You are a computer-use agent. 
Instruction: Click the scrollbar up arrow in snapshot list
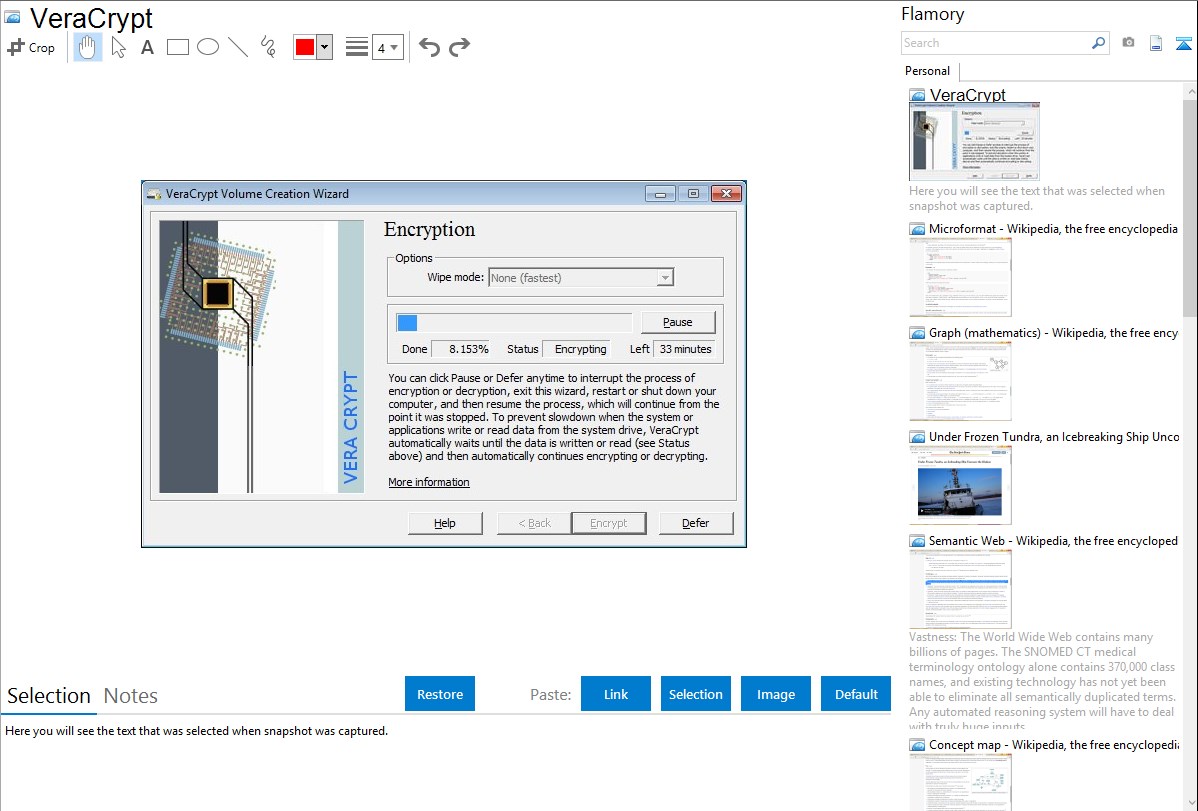pos(1190,91)
